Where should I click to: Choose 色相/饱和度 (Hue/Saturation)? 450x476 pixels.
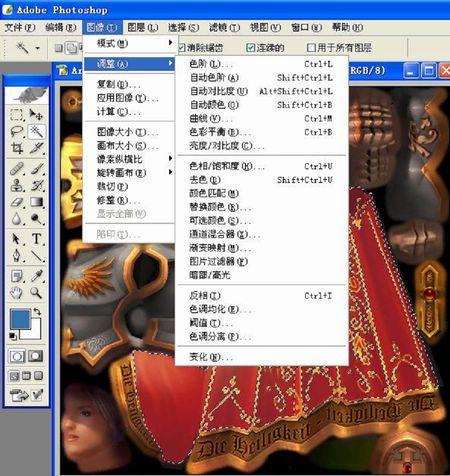[x=262, y=166]
